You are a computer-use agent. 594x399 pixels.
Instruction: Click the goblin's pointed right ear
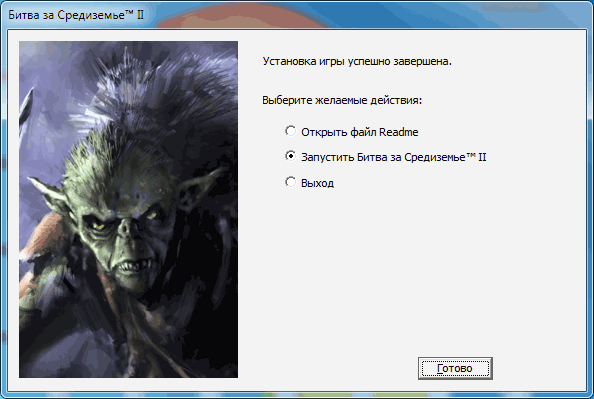pyautogui.click(x=197, y=189)
